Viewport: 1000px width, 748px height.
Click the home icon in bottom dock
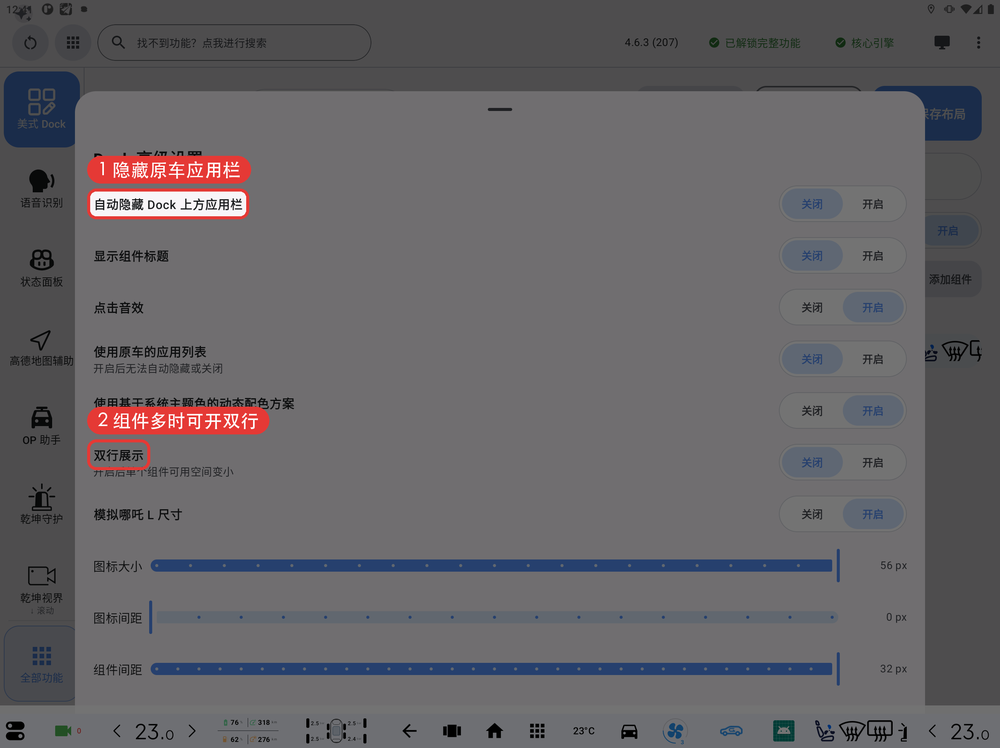[494, 731]
